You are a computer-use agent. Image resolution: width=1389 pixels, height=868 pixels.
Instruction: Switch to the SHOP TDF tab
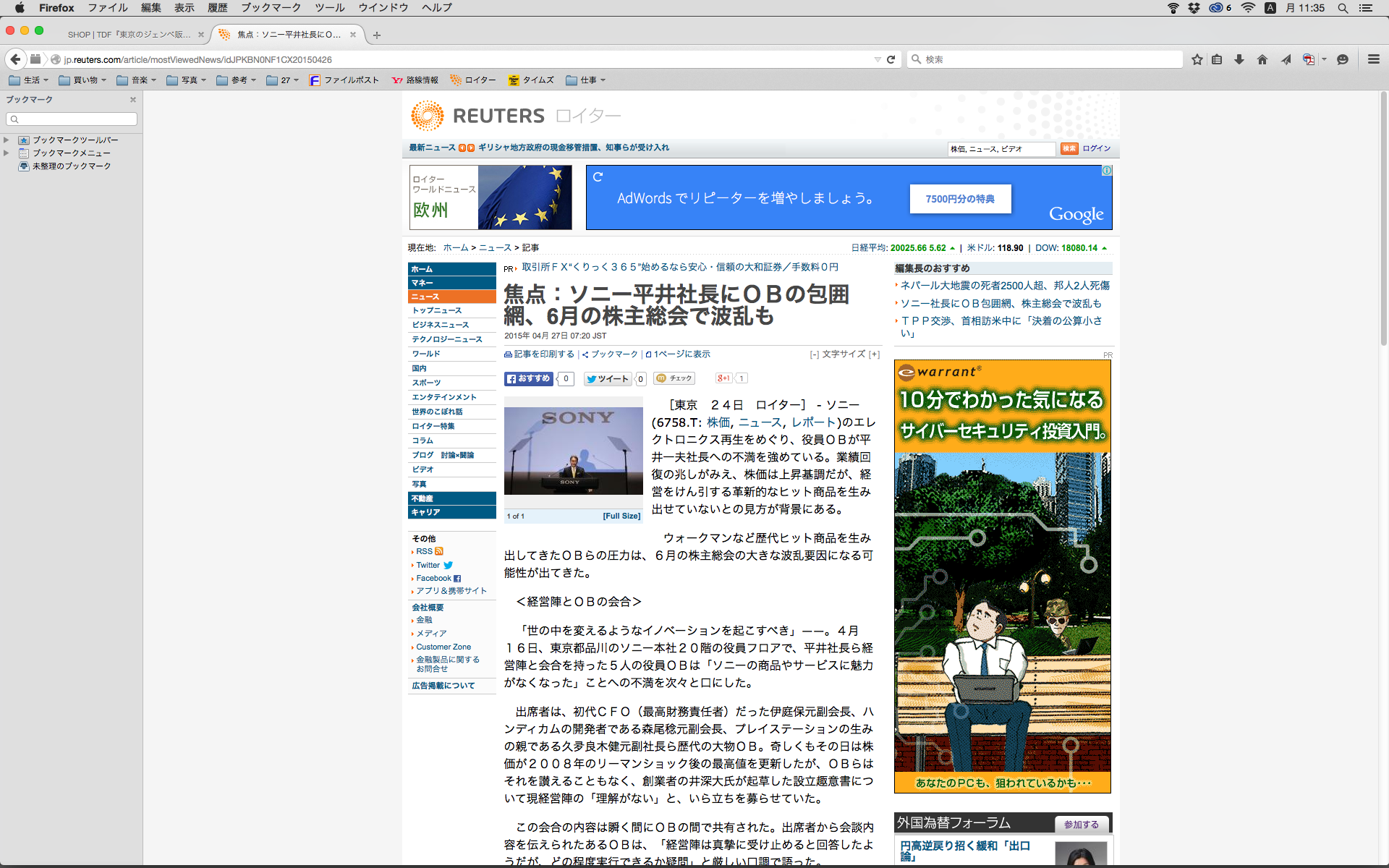click(x=129, y=35)
